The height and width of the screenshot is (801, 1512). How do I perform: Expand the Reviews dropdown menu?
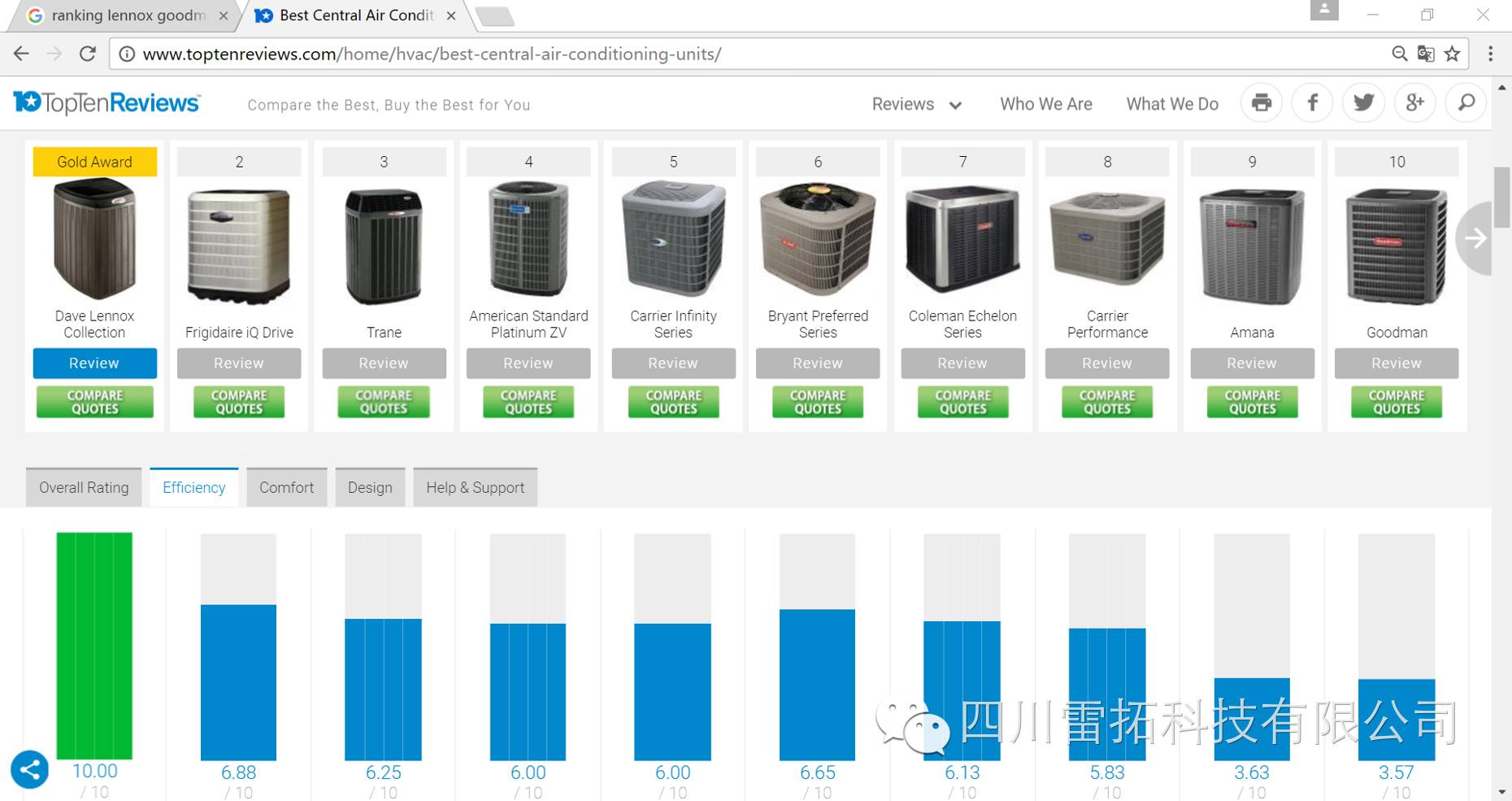917,104
